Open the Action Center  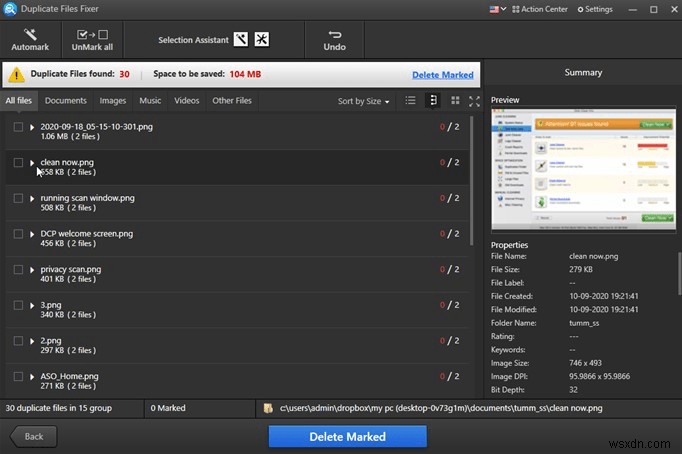[x=540, y=9]
